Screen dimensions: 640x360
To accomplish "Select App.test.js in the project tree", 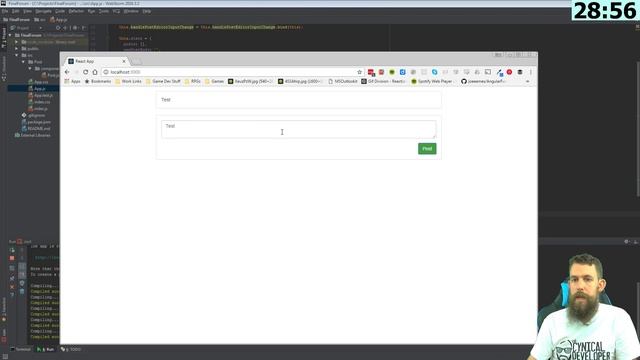I will [x=40, y=96].
